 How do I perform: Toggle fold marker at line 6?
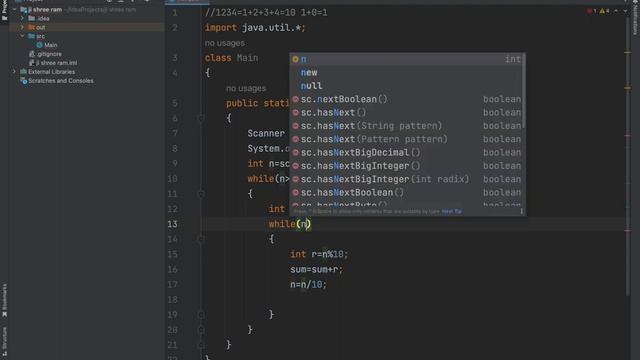point(201,118)
